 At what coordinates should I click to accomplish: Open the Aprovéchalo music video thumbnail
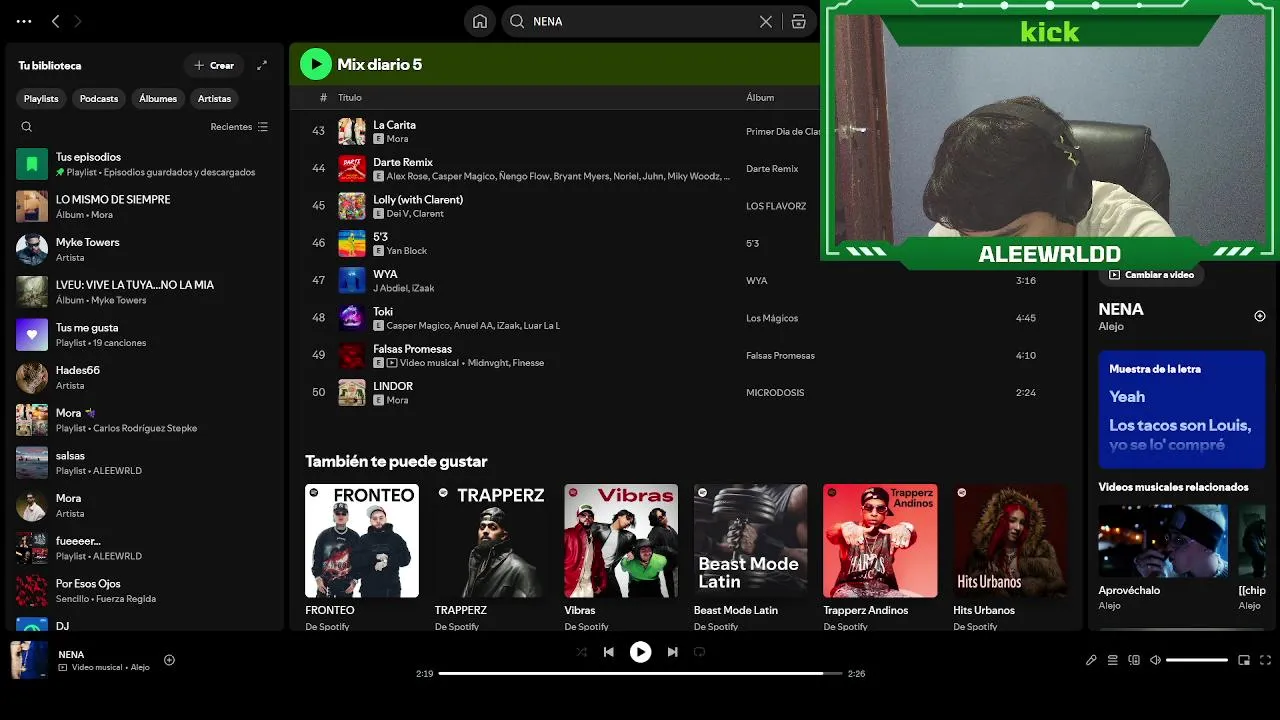point(1163,541)
